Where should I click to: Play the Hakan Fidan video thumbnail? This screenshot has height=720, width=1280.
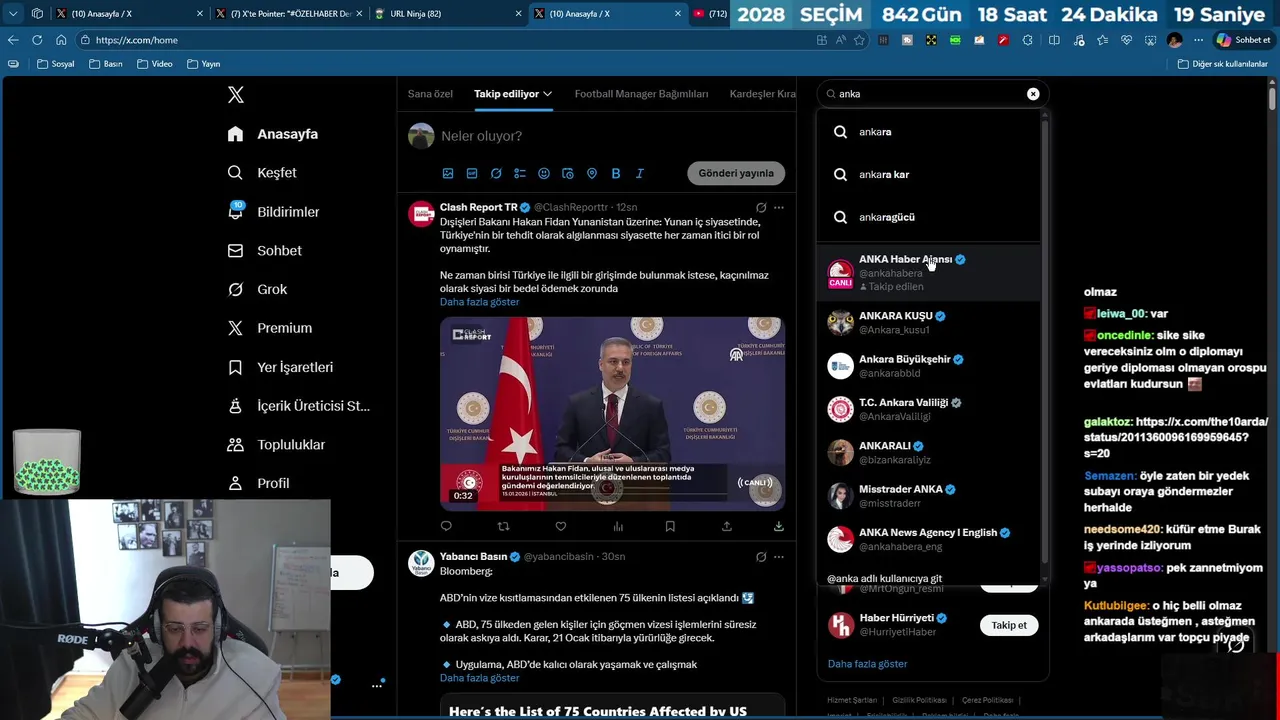(x=612, y=414)
